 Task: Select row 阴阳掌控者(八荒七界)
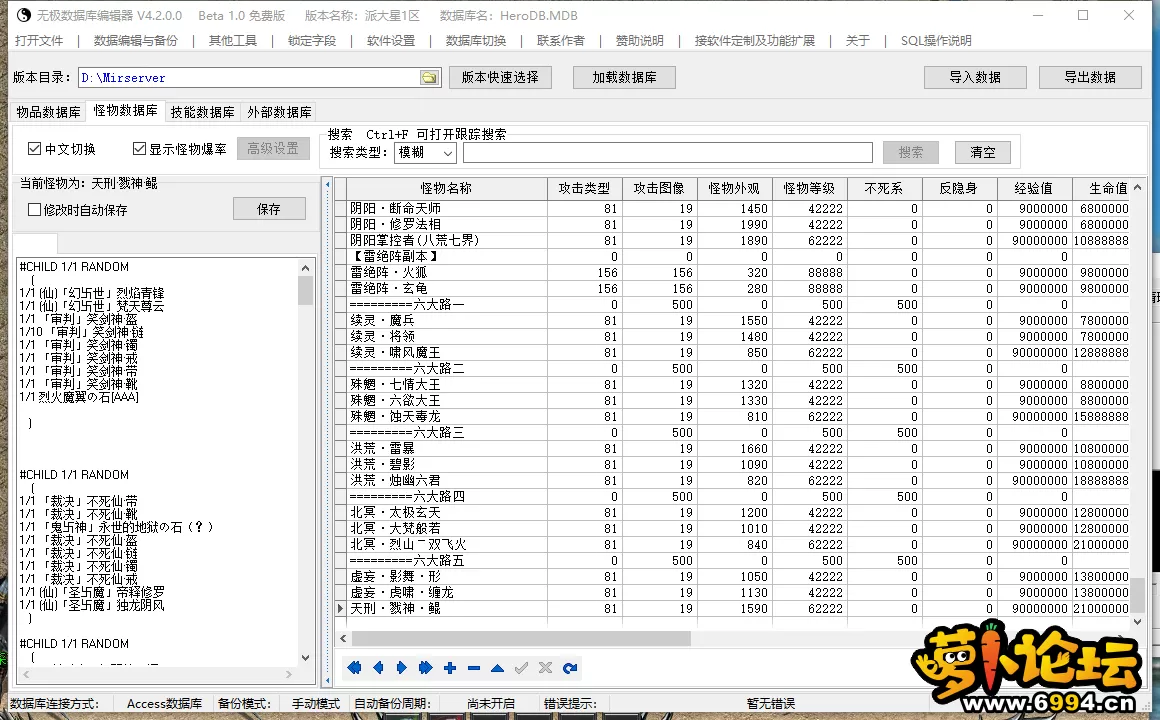(x=732, y=240)
